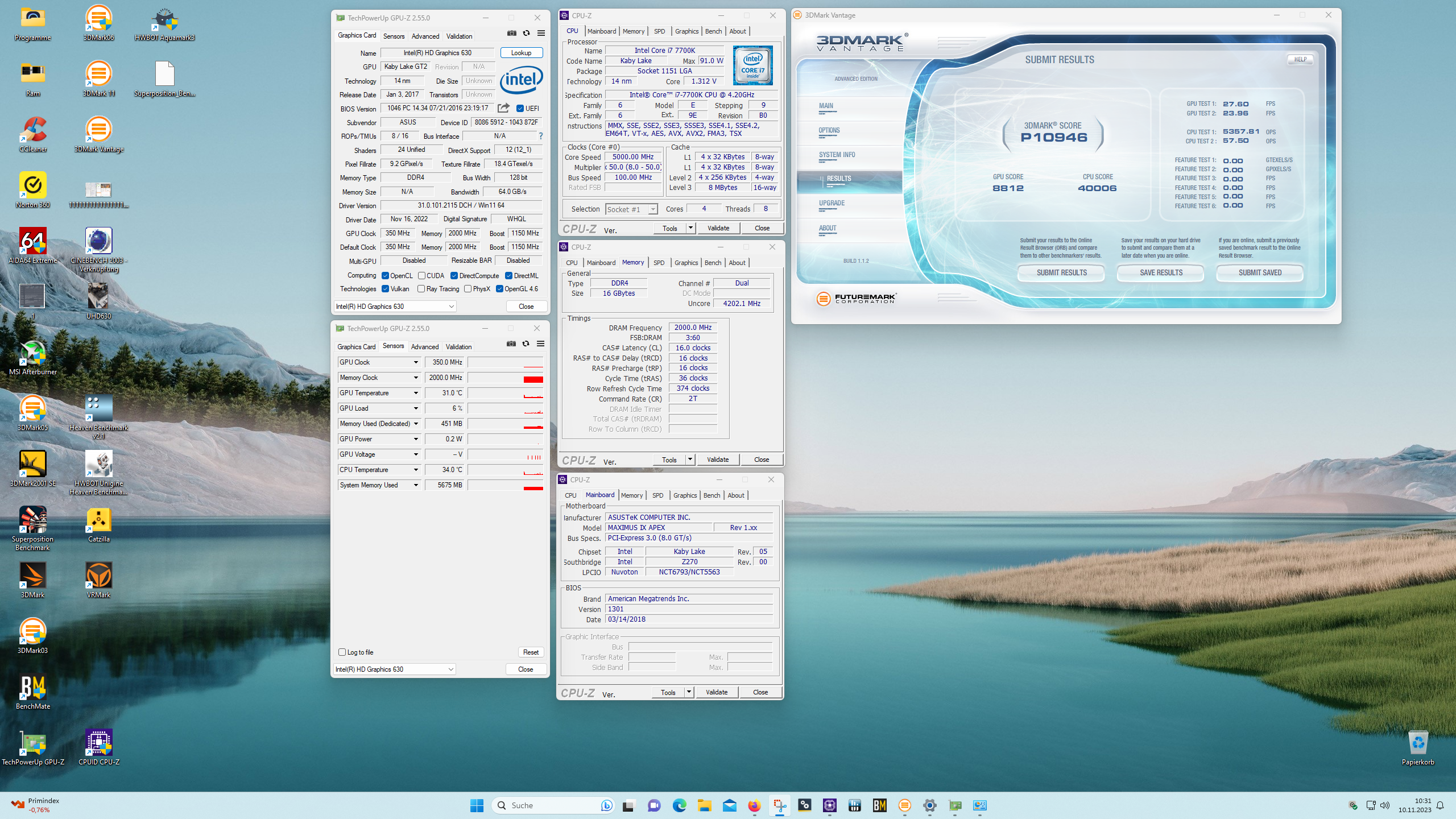The height and width of the screenshot is (819, 1456).
Task: Open the hamburger menu in top GPU-Z window
Action: click(x=541, y=34)
